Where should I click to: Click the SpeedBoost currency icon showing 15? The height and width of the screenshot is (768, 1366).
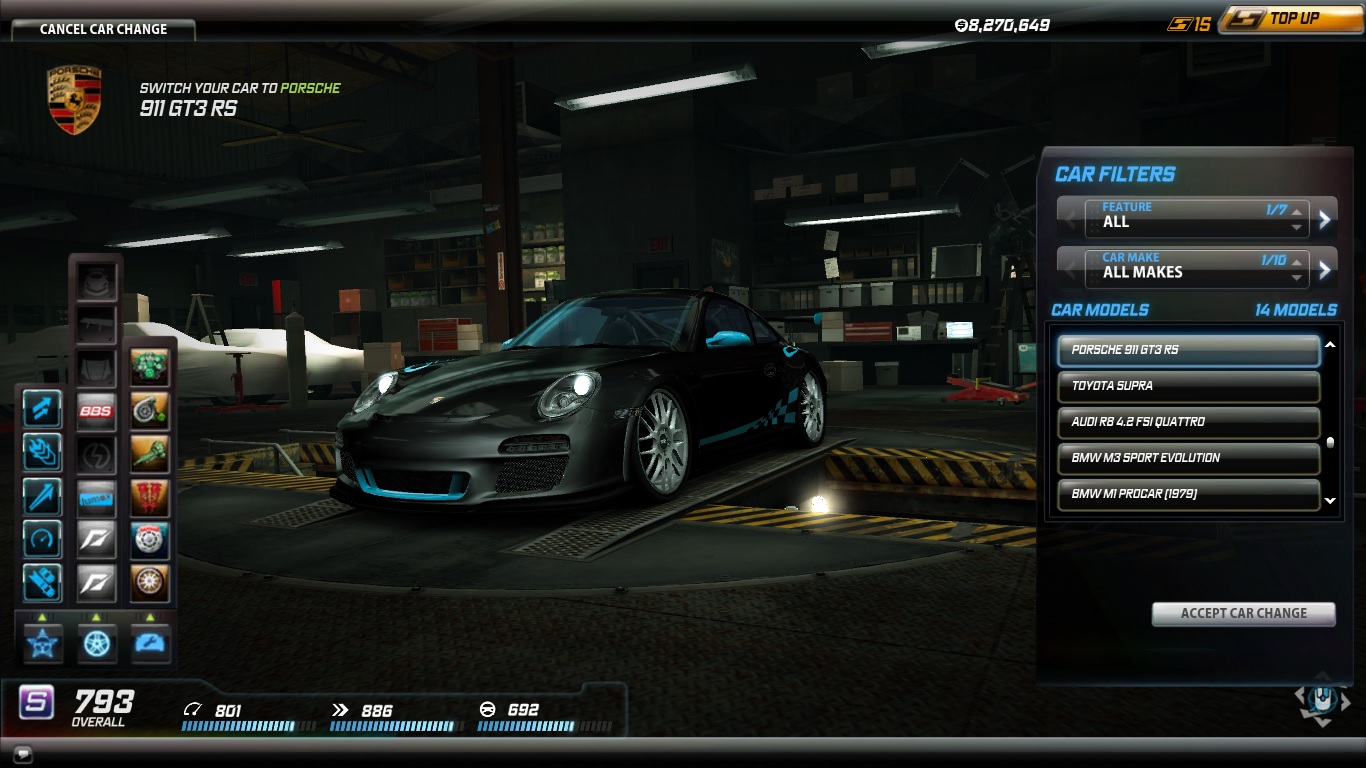click(1189, 24)
